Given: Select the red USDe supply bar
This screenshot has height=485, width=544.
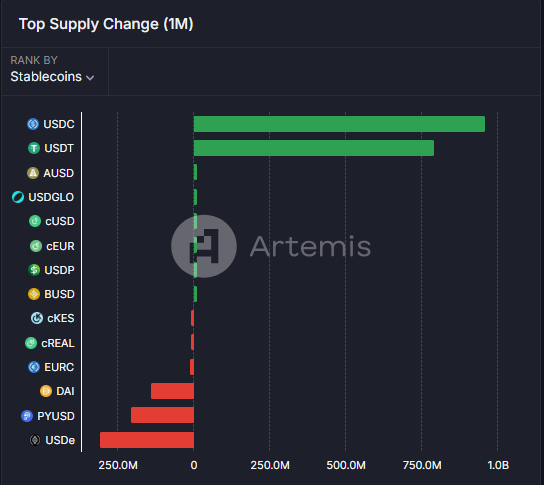Looking at the screenshot, I should pyautogui.click(x=147, y=440).
